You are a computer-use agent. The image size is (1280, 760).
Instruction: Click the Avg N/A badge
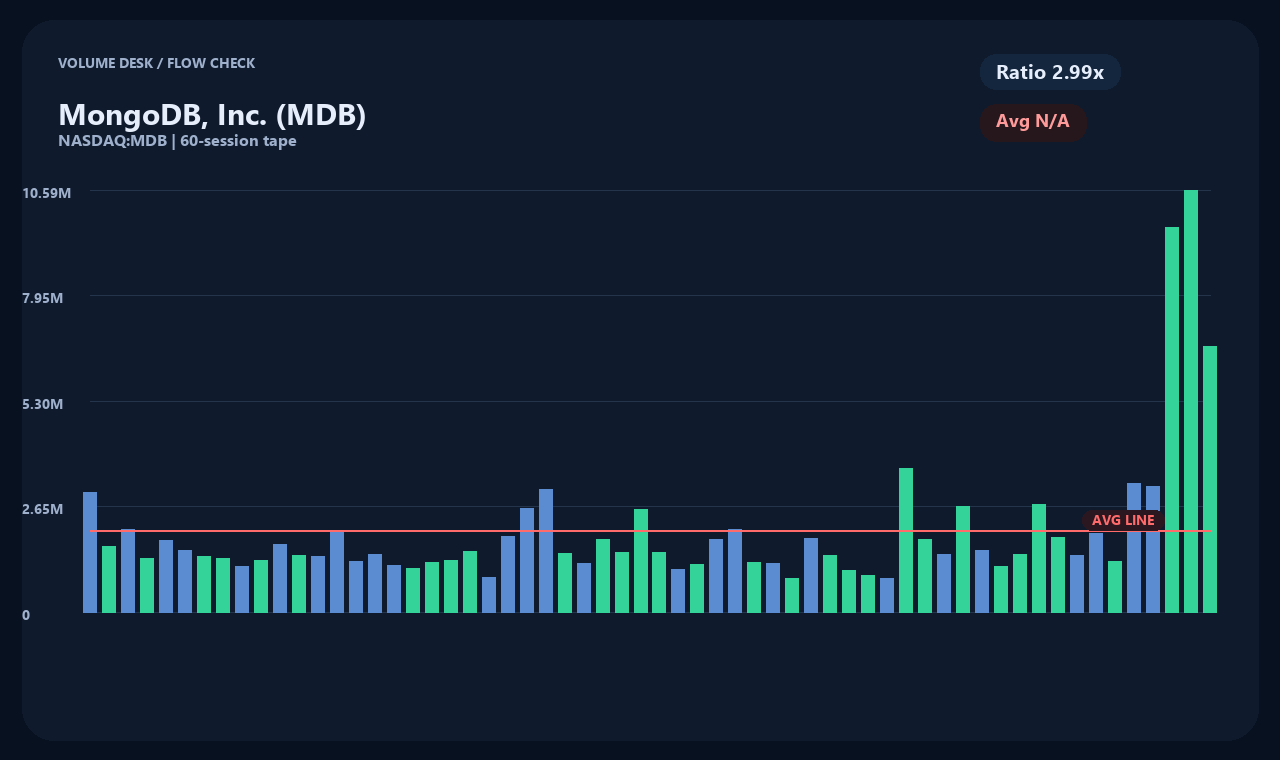(1033, 122)
